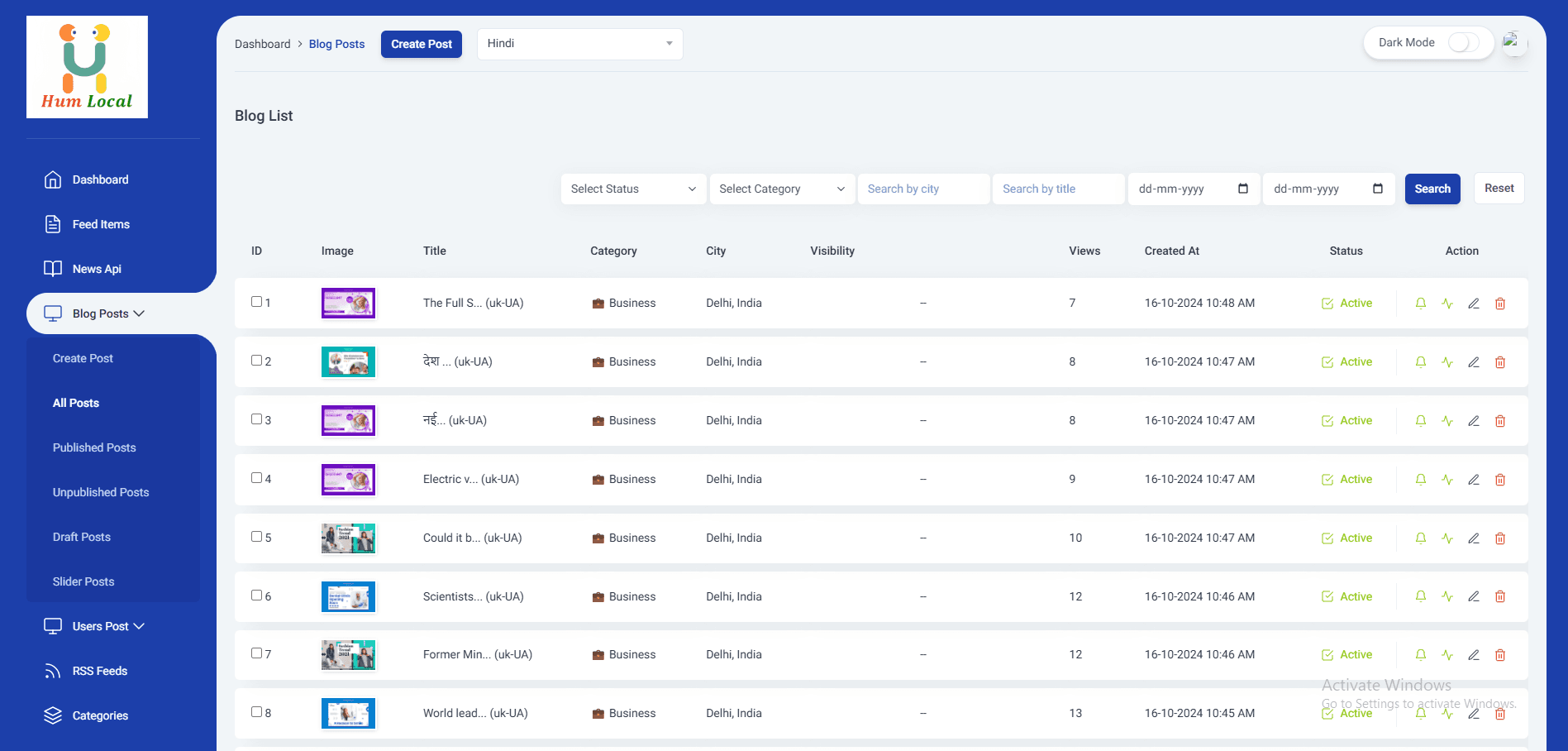The width and height of the screenshot is (1568, 751).
Task: Open the edit pencil icon for post 2
Action: pyautogui.click(x=1474, y=361)
